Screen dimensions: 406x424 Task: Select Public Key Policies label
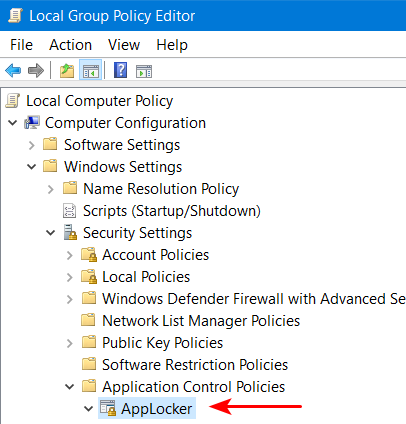(163, 343)
